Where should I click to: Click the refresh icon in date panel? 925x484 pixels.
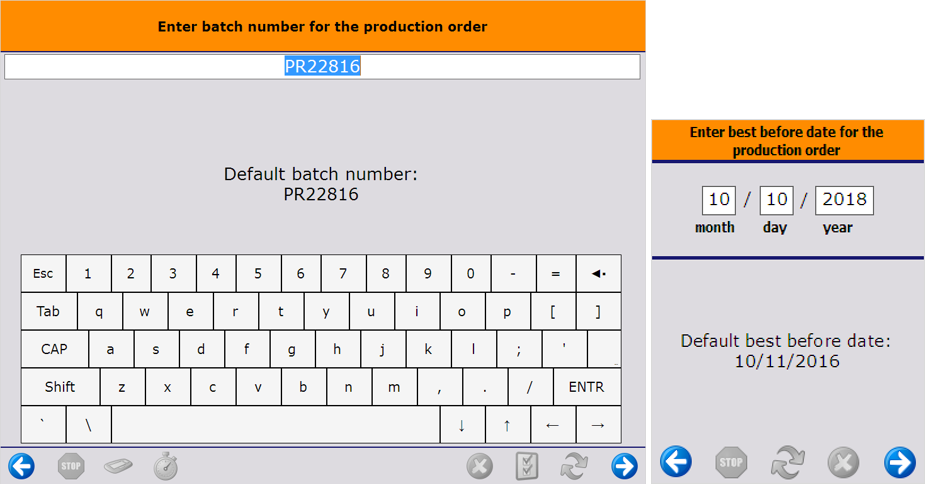tap(787, 462)
